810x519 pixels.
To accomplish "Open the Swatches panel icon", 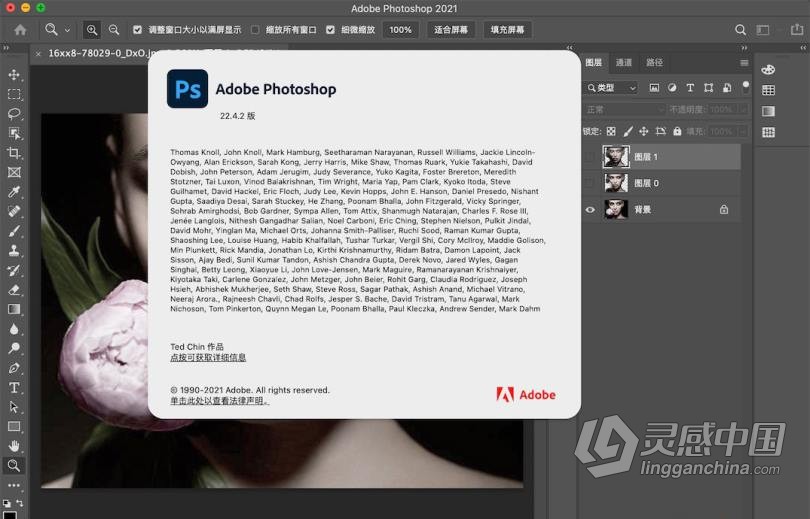I will tap(768, 90).
